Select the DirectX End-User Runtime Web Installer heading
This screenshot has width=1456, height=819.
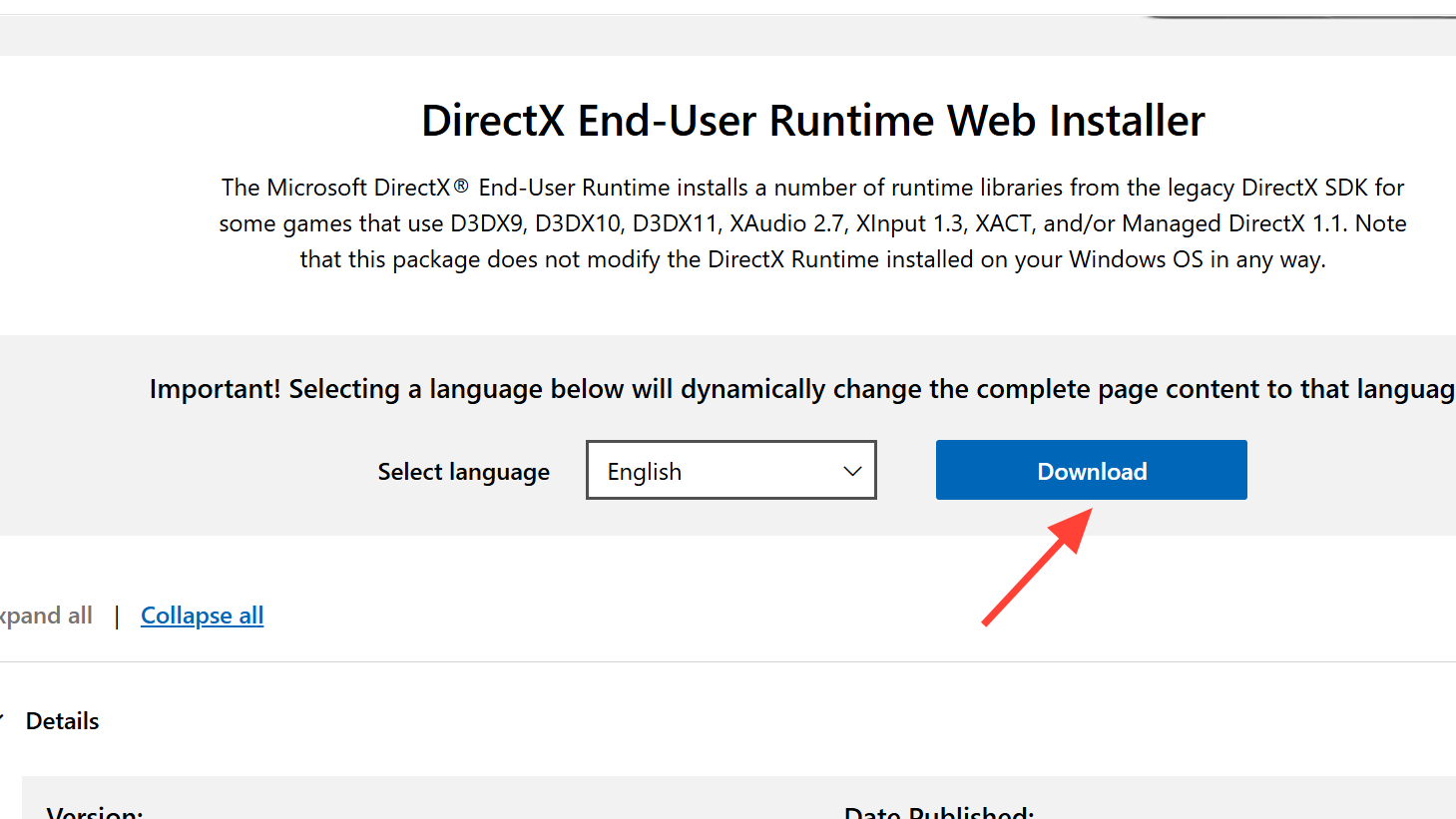coord(812,121)
